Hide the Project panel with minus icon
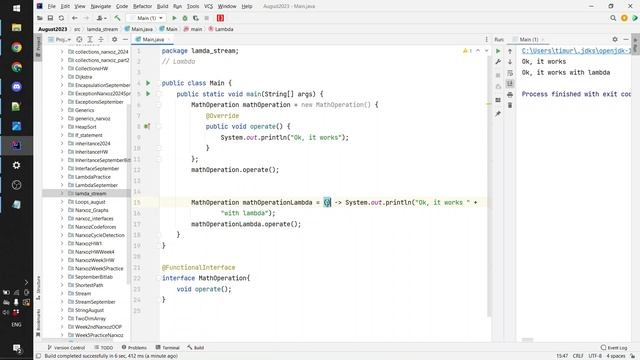This screenshot has height=360, width=640. 125,39
